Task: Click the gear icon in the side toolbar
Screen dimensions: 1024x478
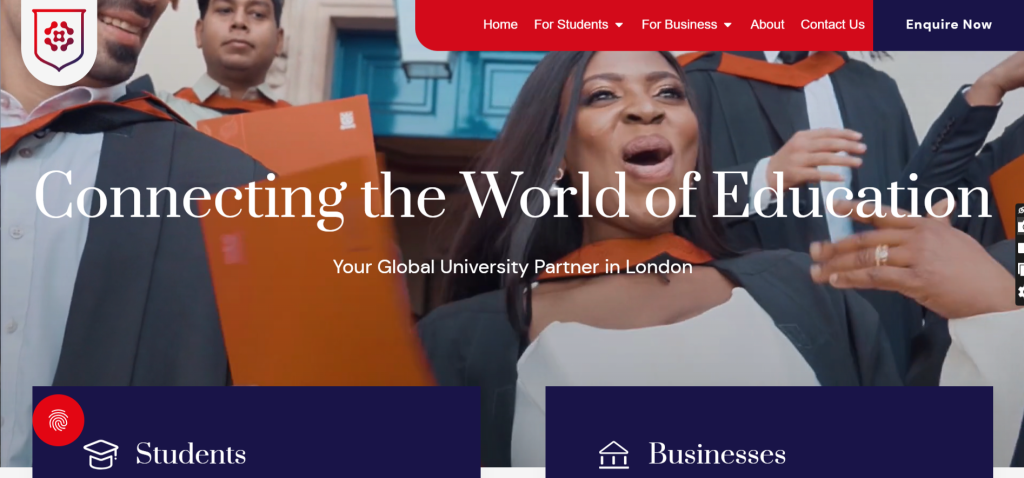Action: tap(1021, 291)
